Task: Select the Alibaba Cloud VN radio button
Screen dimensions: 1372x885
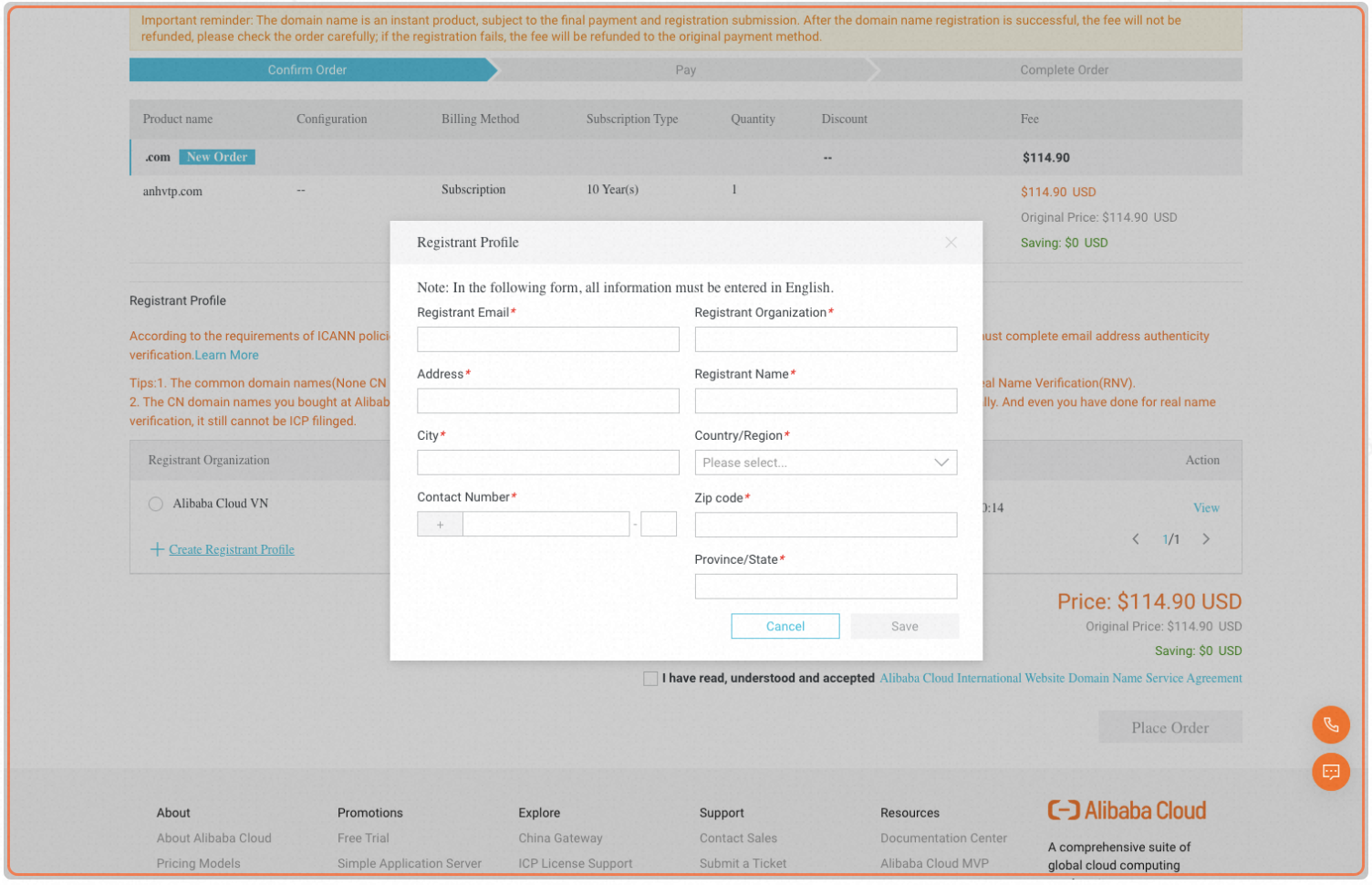Action: (156, 504)
